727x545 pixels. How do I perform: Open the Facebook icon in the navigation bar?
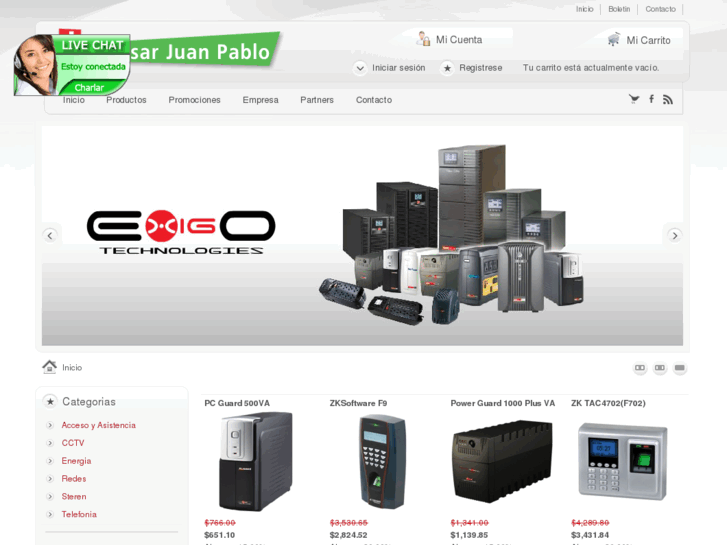pos(651,99)
